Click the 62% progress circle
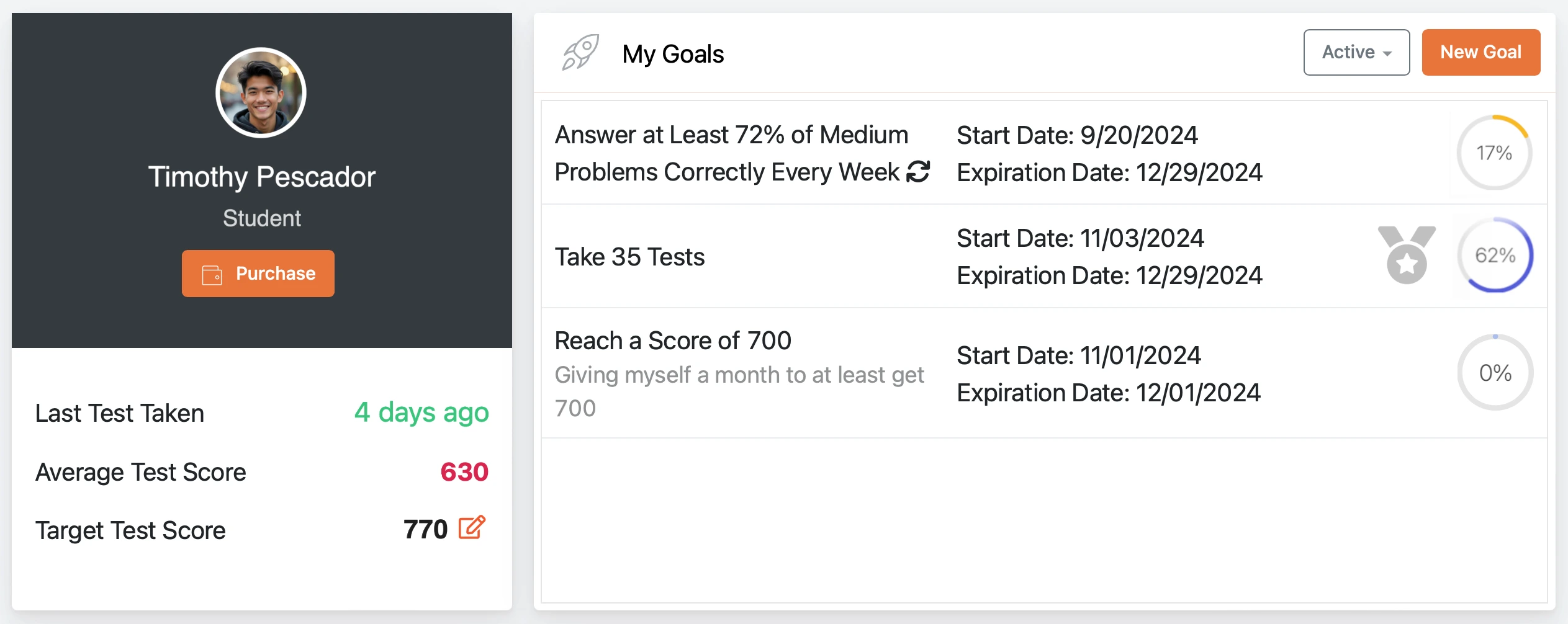Screen dimensions: 1568x624 (1495, 254)
